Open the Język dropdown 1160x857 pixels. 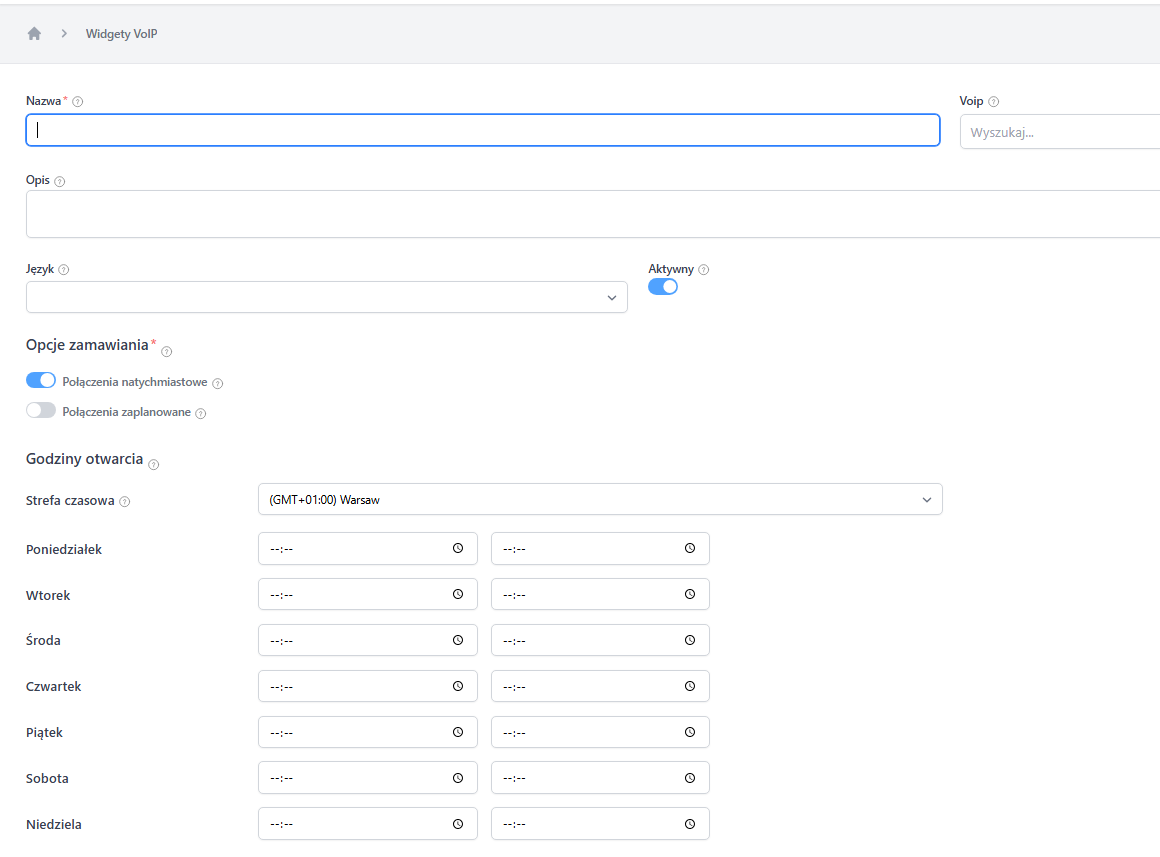click(x=327, y=297)
